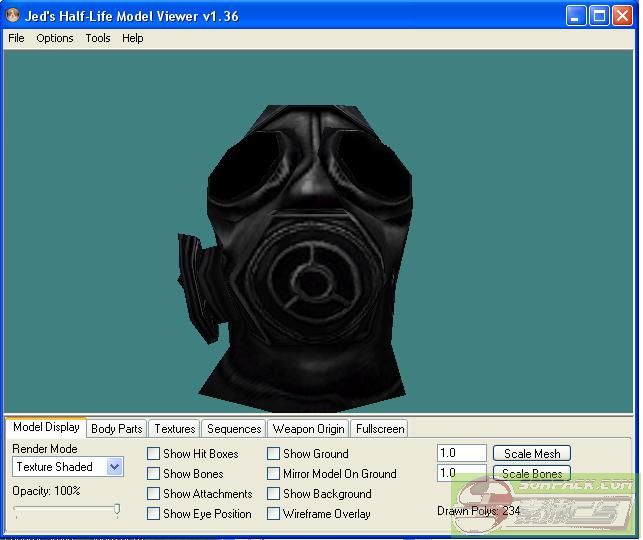Expand the Render Mode dropdown
This screenshot has width=643, height=540.
pos(114,467)
